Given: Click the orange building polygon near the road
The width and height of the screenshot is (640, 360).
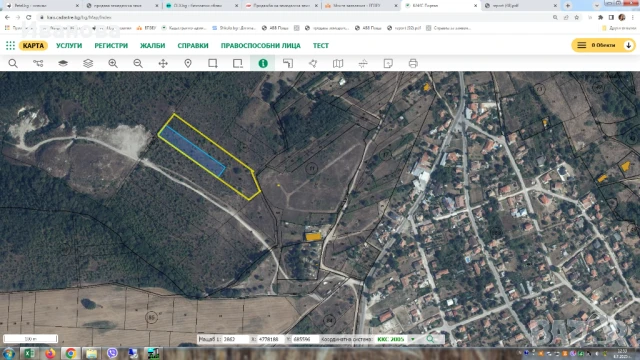Looking at the screenshot, I should 313,237.
